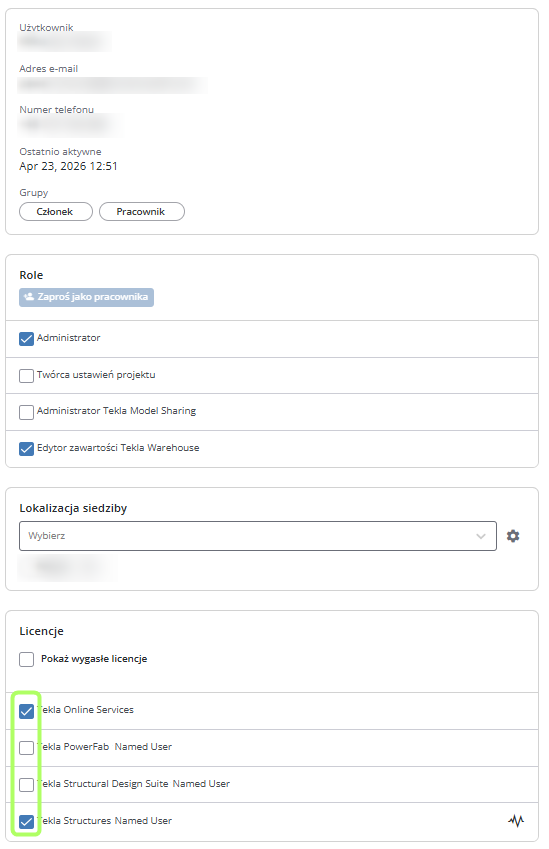Viewport: 549px width, 849px height.
Task: Uncheck the Administrator role
Action: (x=27, y=338)
